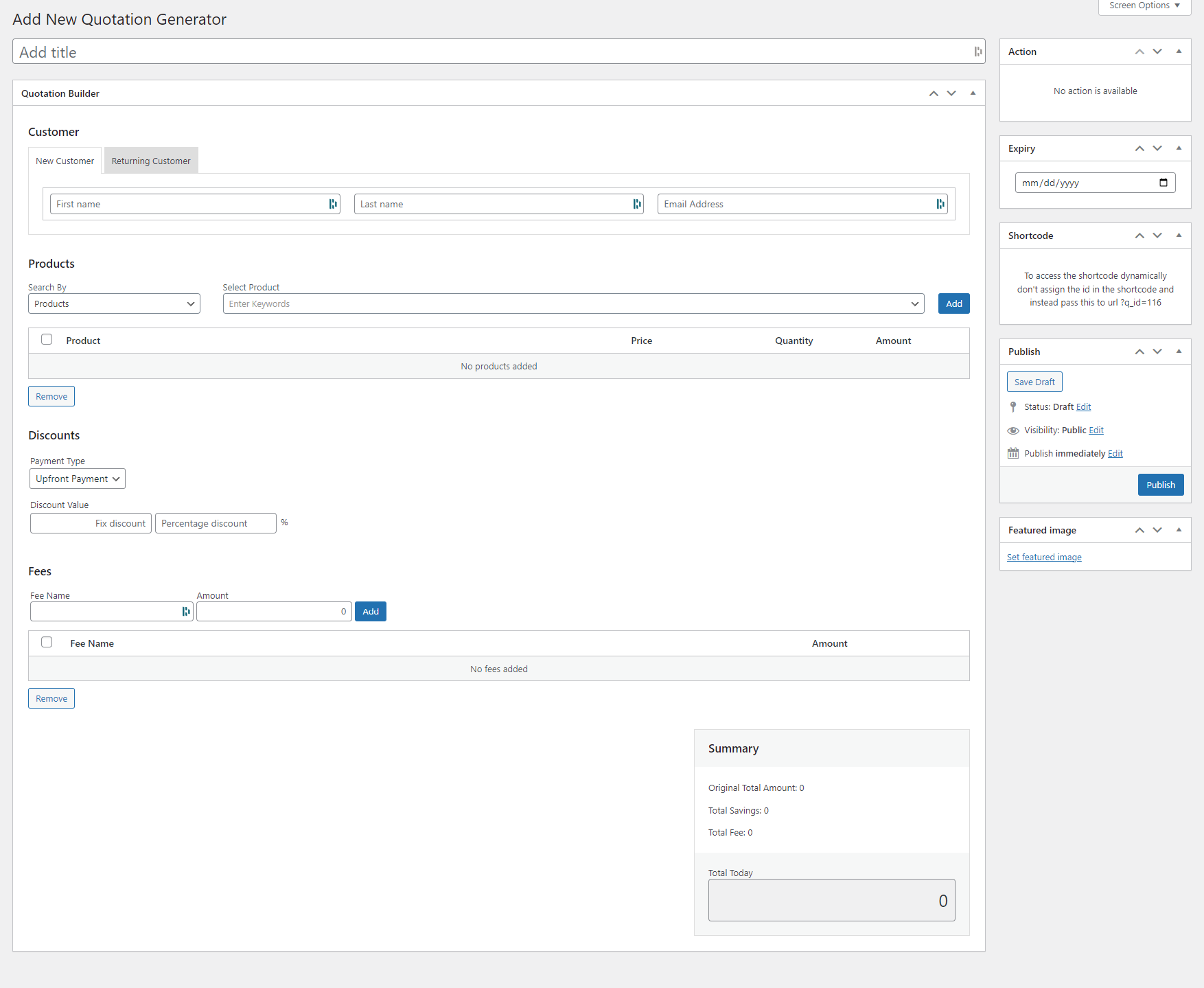Move Shortcode panel up
The width and height of the screenshot is (1204, 988).
tap(1139, 235)
